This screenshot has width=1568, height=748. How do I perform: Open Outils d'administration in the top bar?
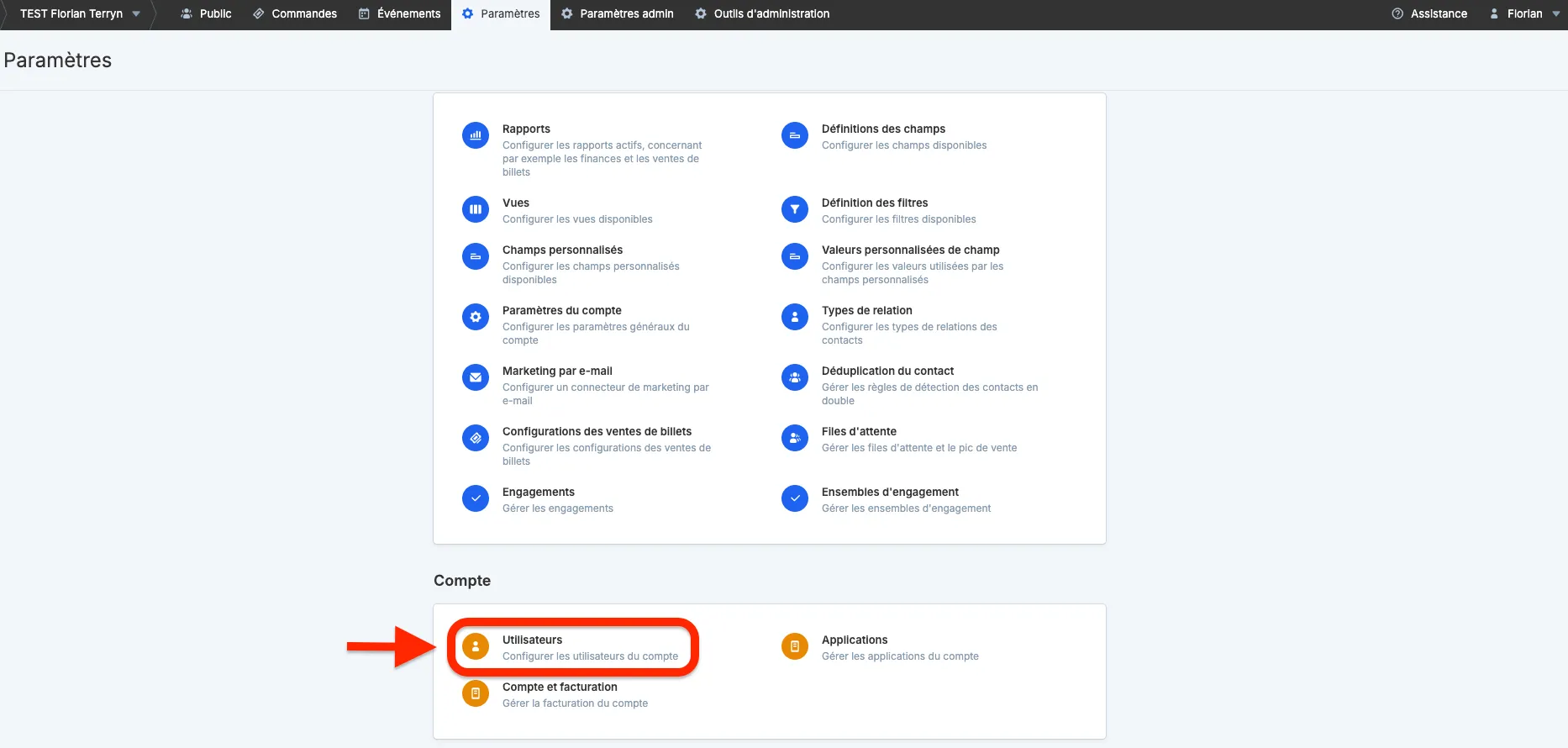coord(762,13)
